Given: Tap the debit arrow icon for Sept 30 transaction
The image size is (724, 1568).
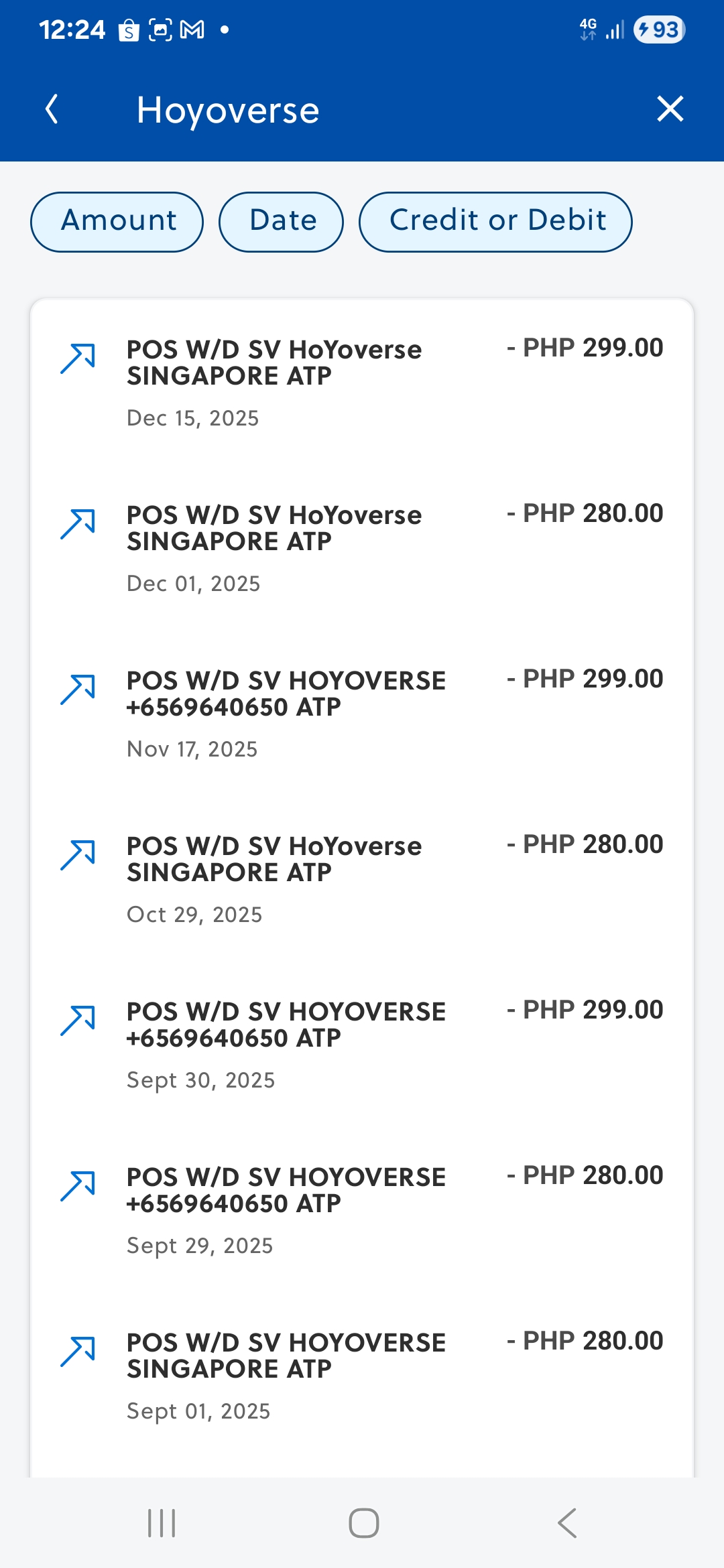Looking at the screenshot, I should pyautogui.click(x=78, y=1021).
